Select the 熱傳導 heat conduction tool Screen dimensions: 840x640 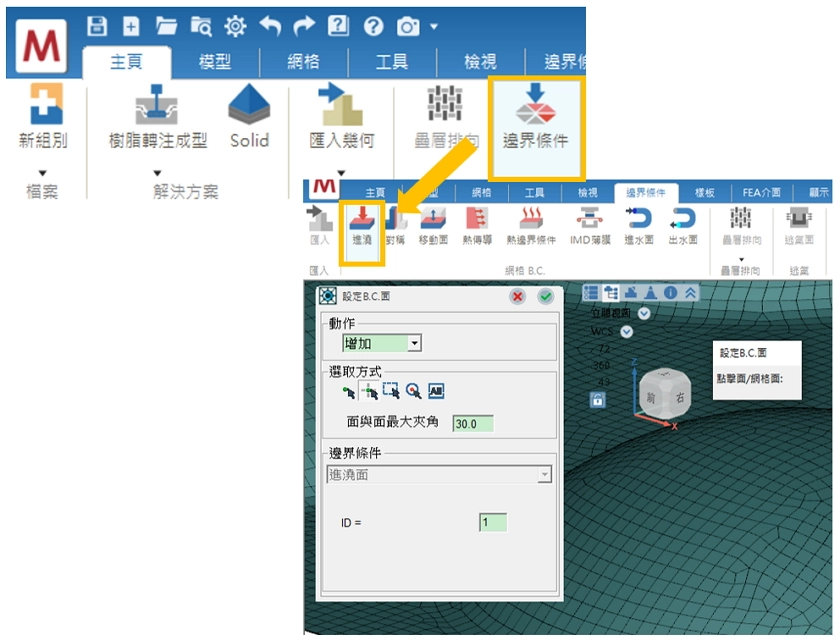click(477, 224)
